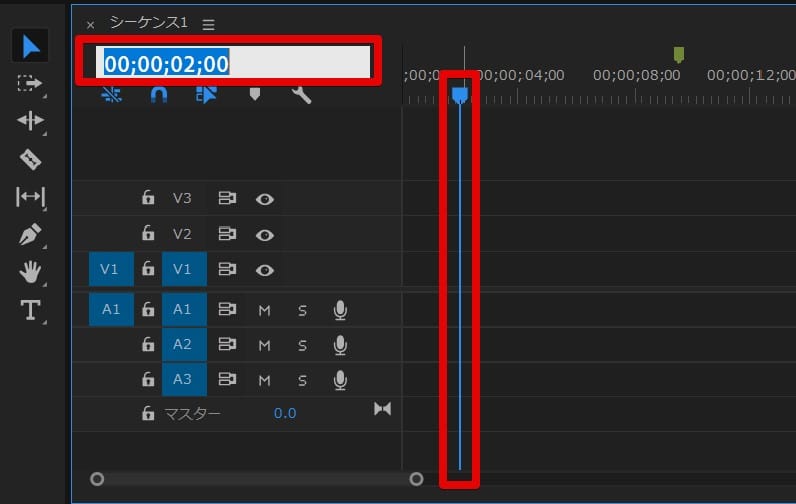Select the Pen tool
796x504 pixels.
(x=30, y=234)
